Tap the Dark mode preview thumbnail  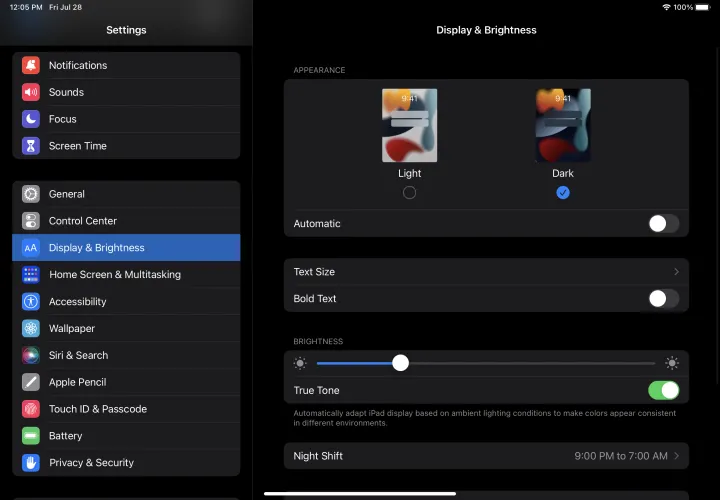[x=563, y=126]
